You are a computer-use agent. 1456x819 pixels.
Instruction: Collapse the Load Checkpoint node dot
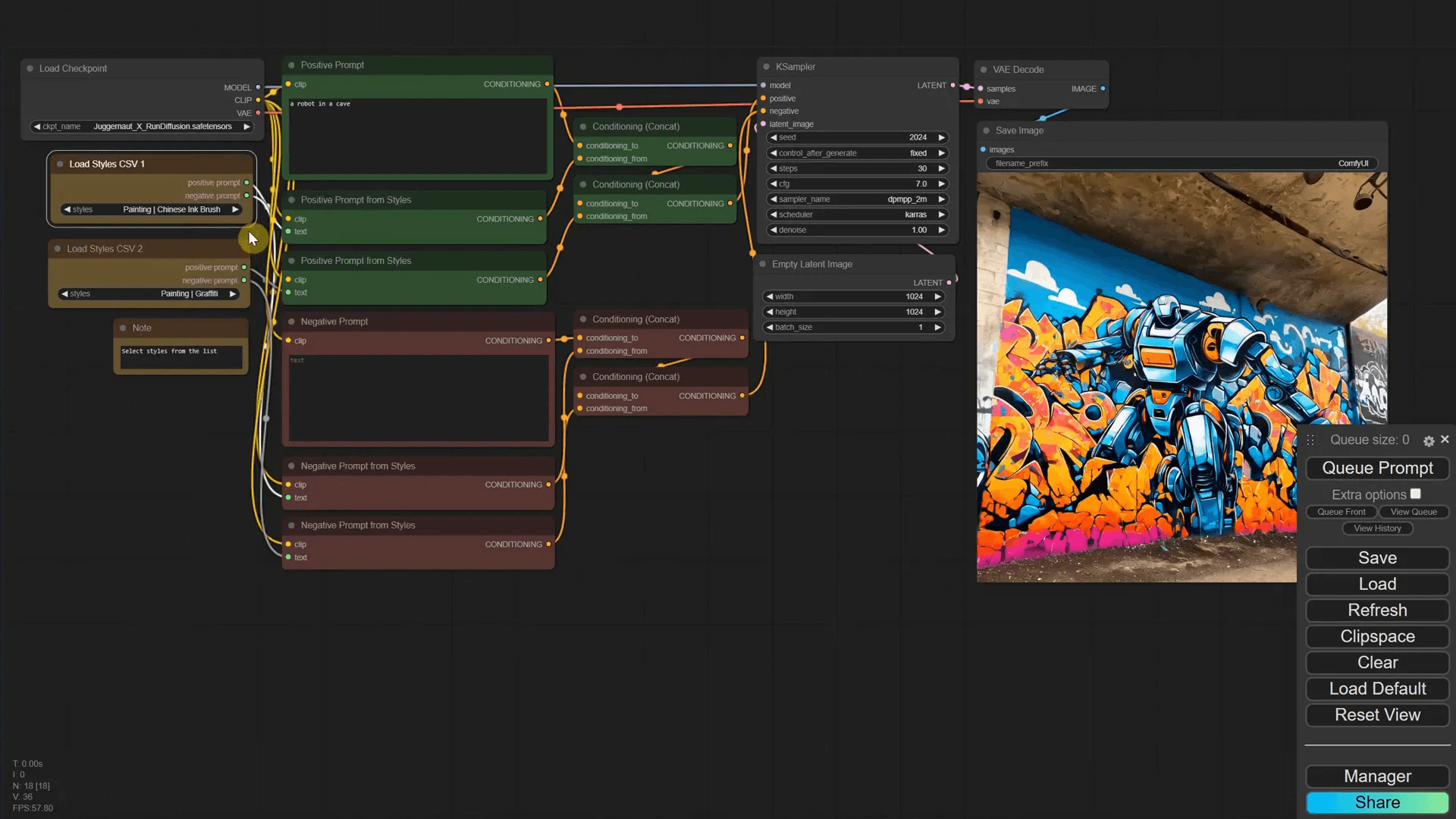[x=30, y=68]
